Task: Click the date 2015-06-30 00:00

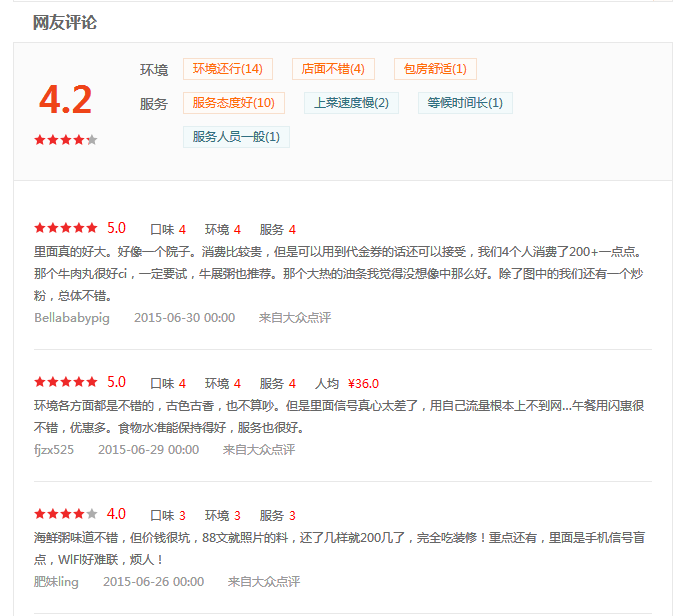Action: point(184,317)
